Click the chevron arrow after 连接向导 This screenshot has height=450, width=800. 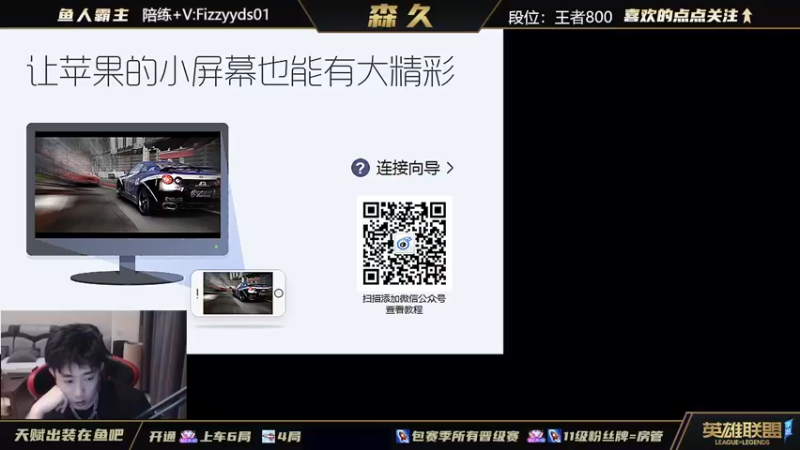(449, 168)
